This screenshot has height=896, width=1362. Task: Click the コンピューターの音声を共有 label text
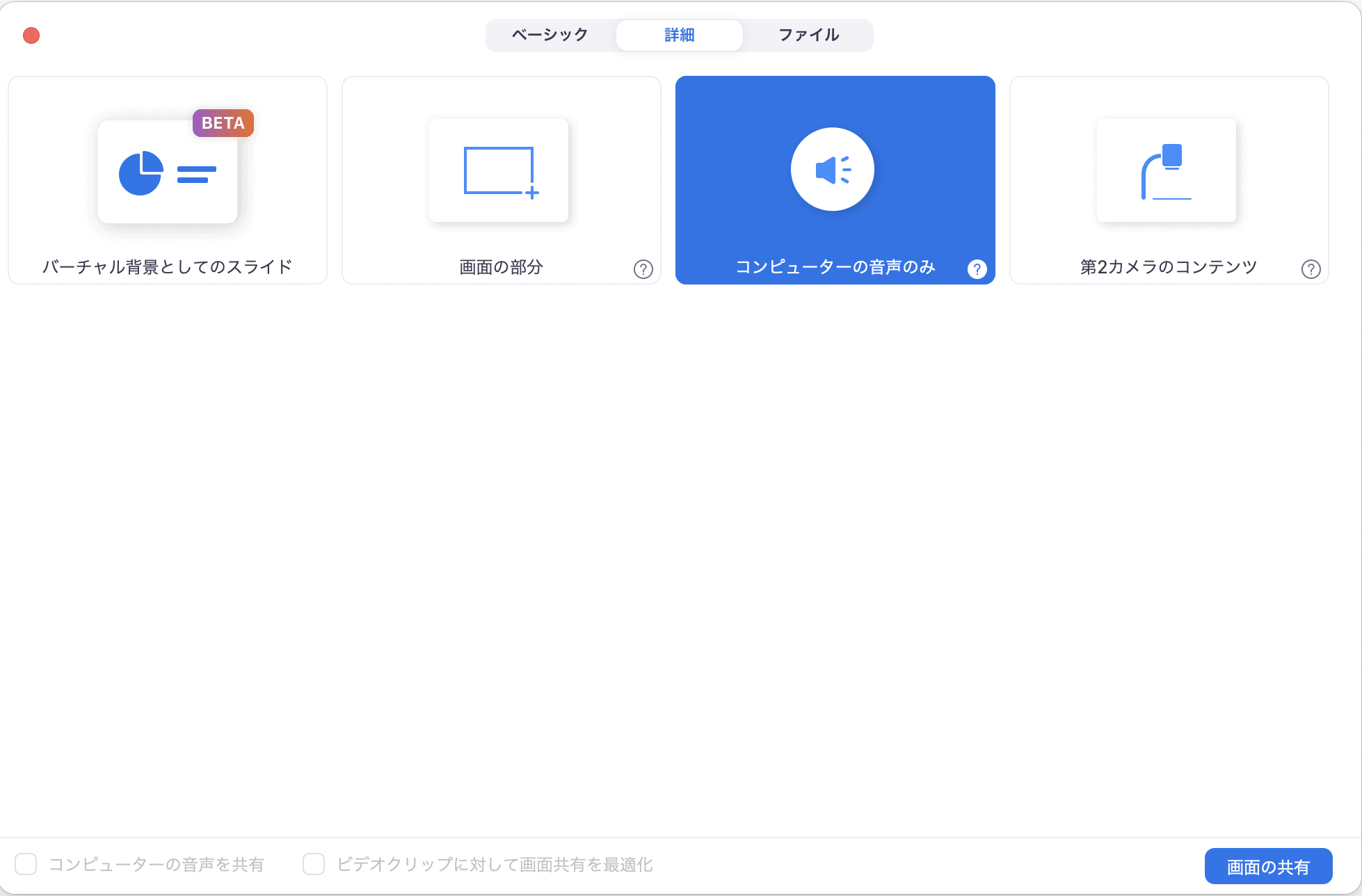157,865
